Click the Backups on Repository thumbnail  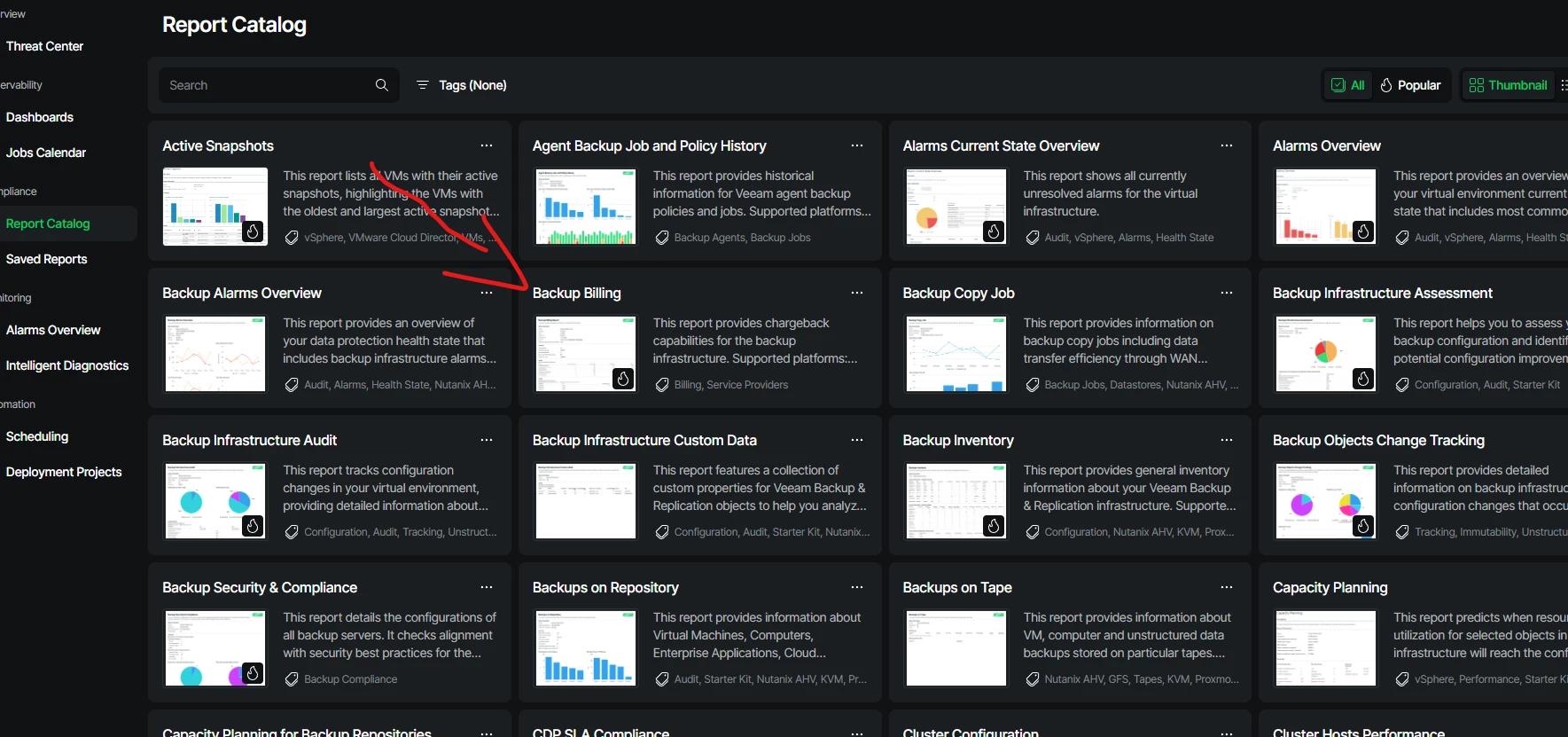click(x=585, y=647)
